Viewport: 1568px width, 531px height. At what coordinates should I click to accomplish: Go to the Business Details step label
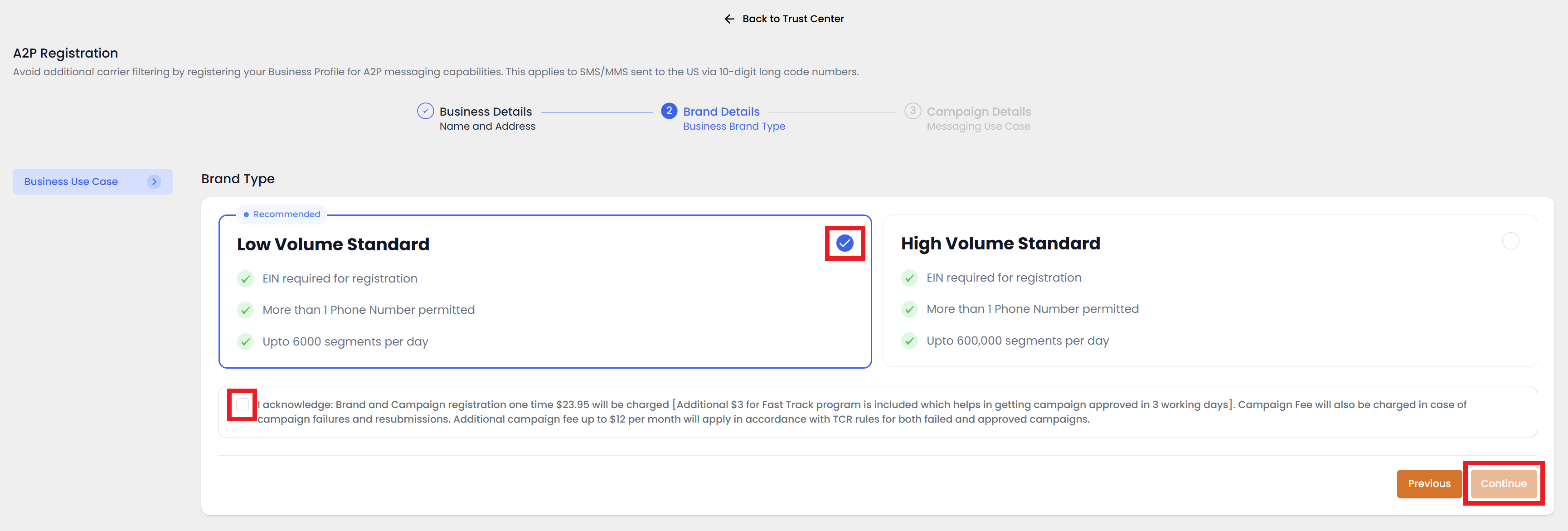(485, 112)
